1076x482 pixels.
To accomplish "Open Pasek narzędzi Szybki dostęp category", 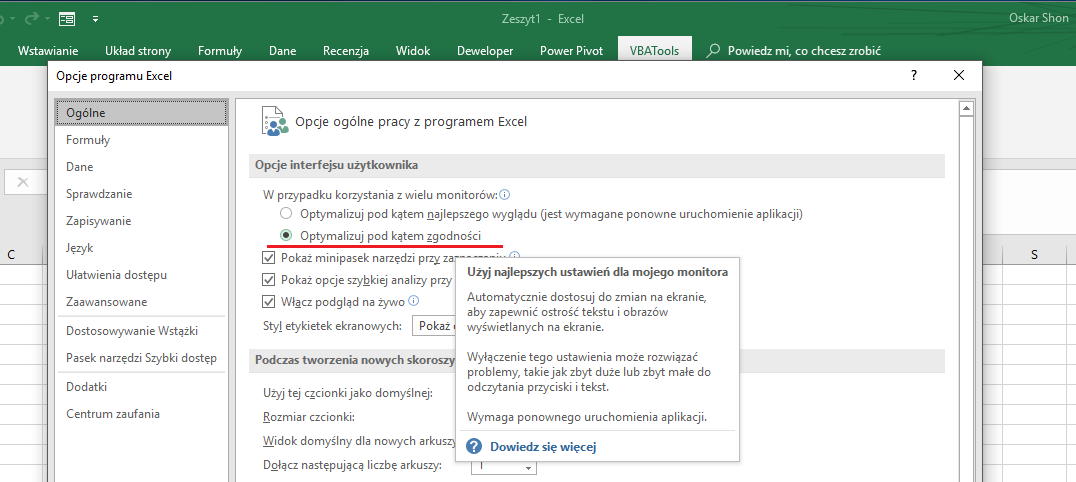I will click(x=141, y=358).
